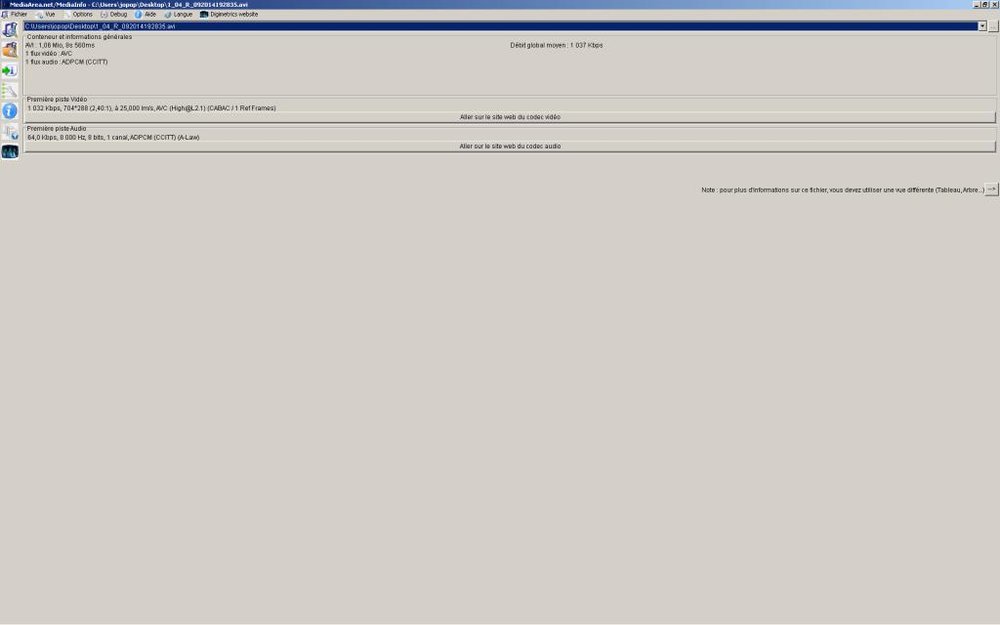Open the Fichier menu
1000x625 pixels.
(14, 14)
